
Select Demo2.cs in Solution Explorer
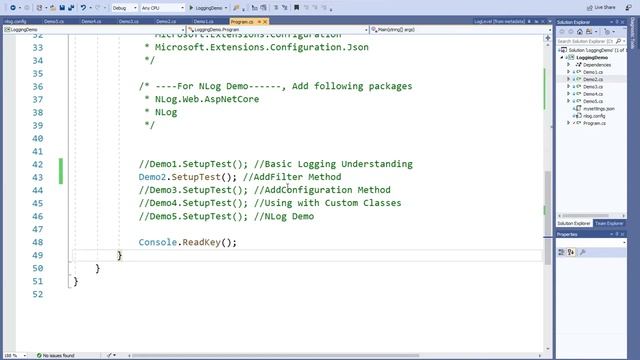593,79
